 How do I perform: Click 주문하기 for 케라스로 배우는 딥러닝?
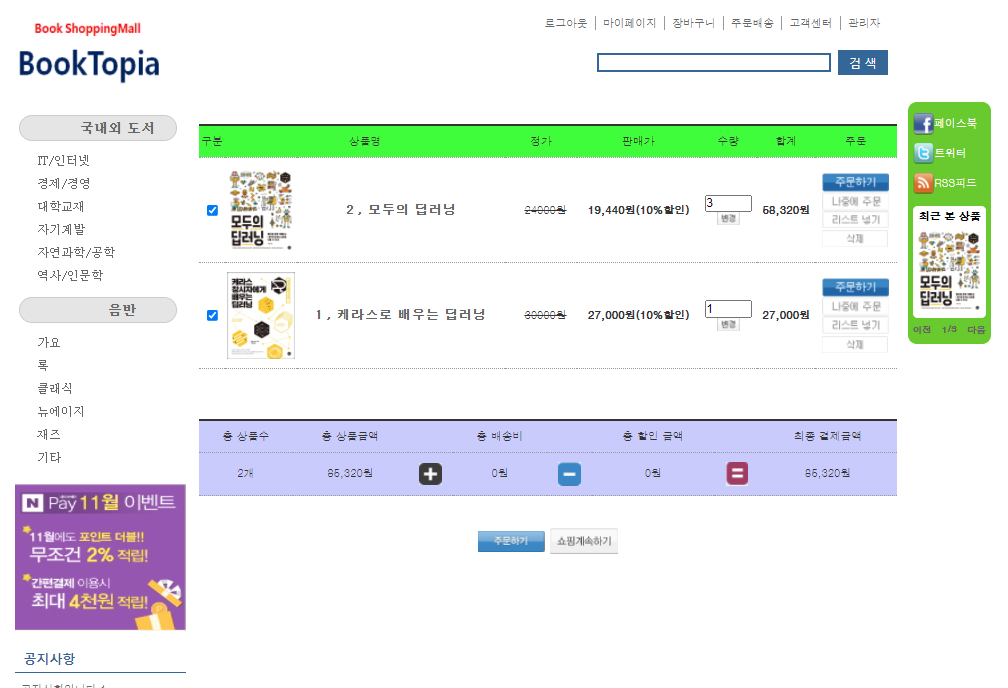(x=855, y=287)
